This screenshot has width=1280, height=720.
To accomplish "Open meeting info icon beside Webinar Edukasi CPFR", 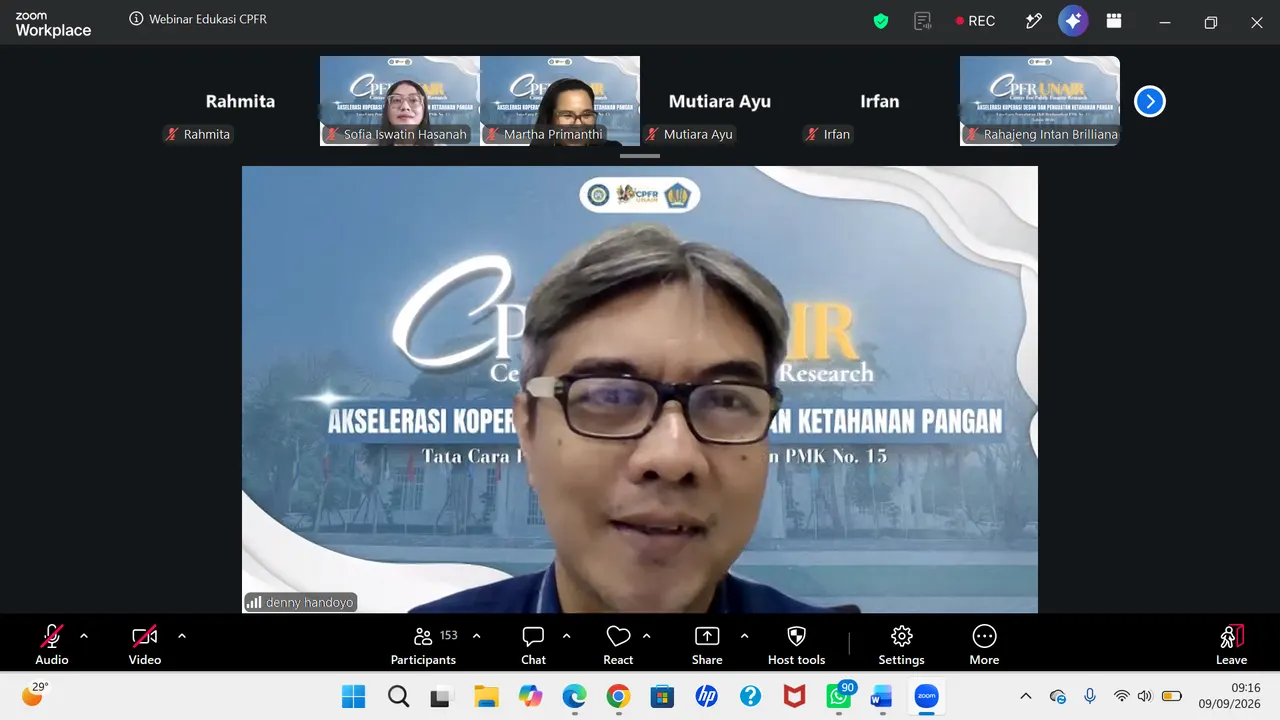I will pos(136,19).
